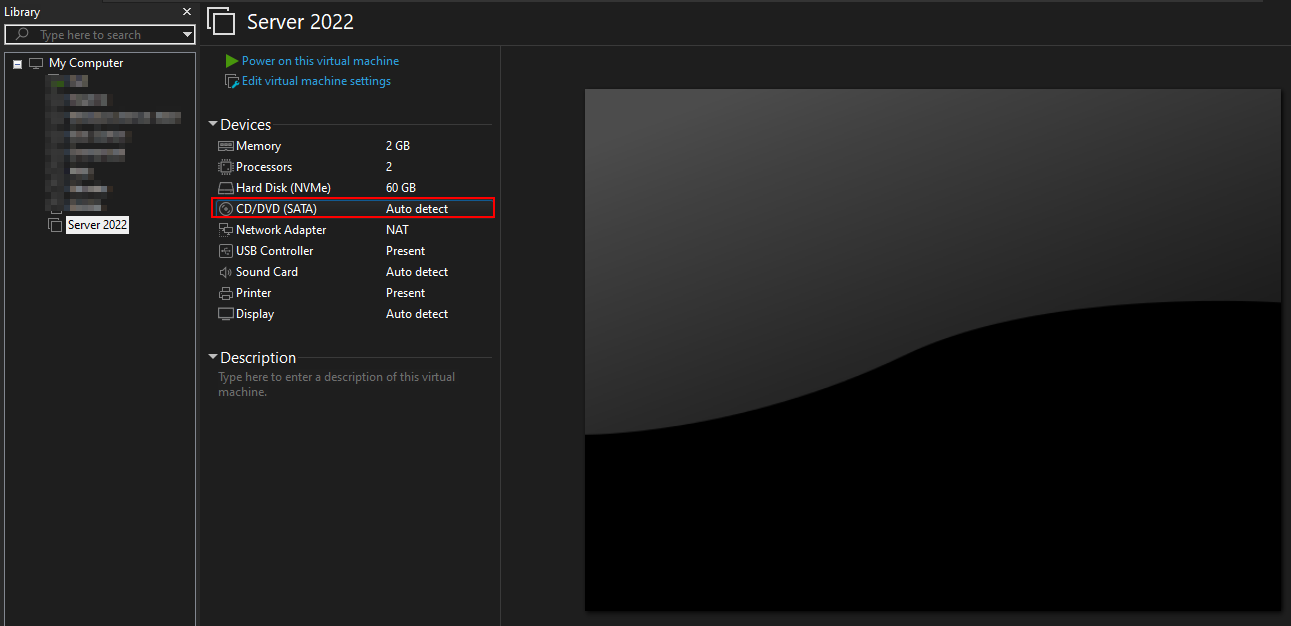Screen dimensions: 1291x626
Task: Click the Memory device icon
Action: click(x=226, y=146)
